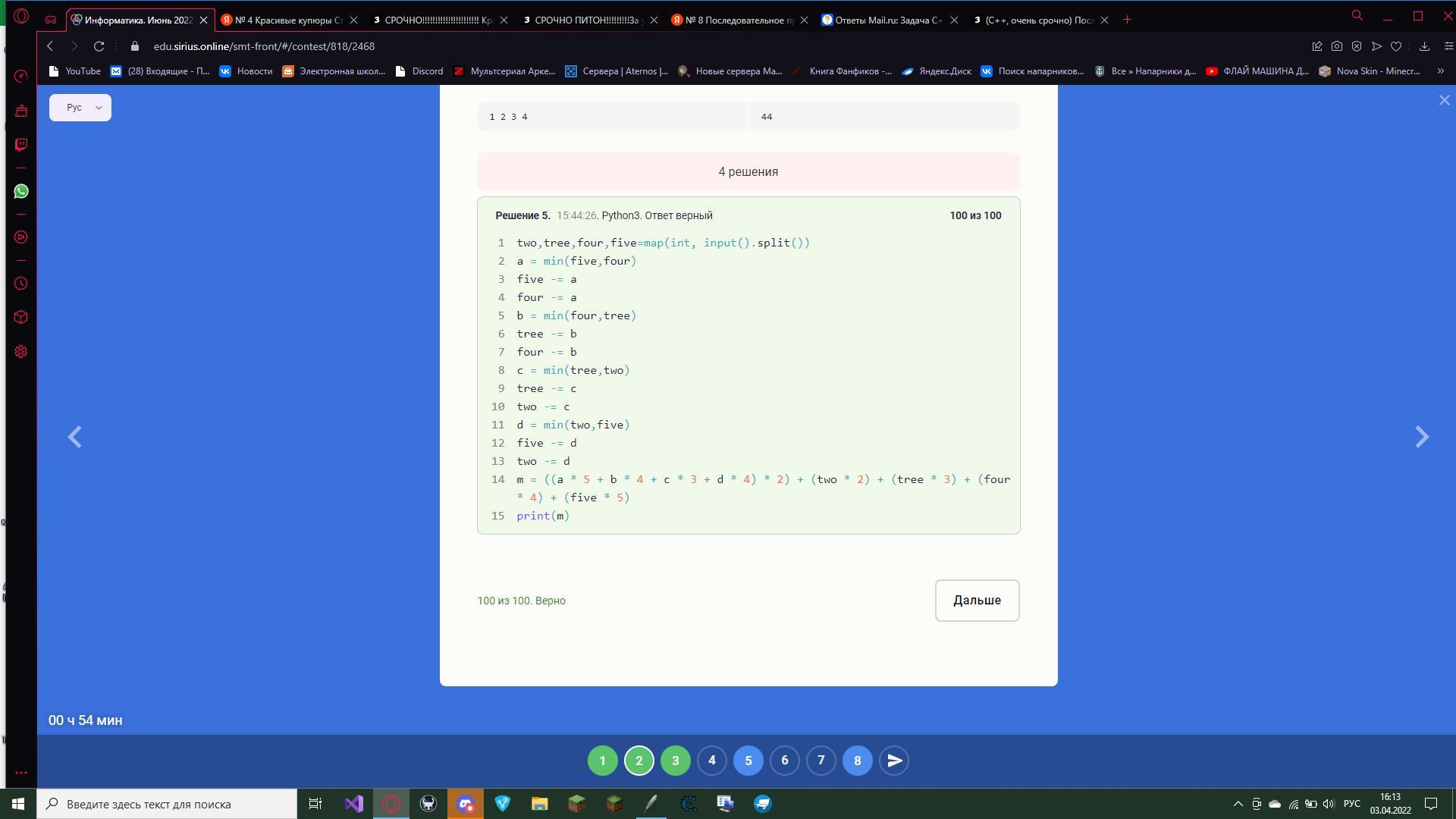Go to task number 6

(x=784, y=761)
